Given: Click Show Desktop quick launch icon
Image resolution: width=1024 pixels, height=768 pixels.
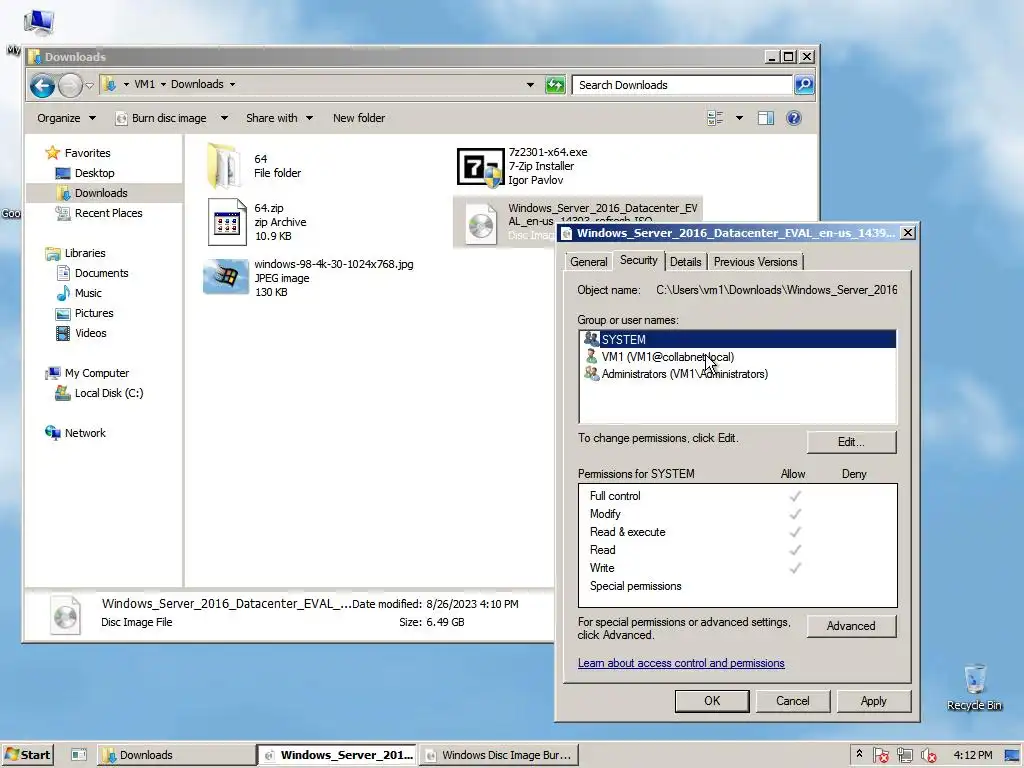Looking at the screenshot, I should point(79,755).
